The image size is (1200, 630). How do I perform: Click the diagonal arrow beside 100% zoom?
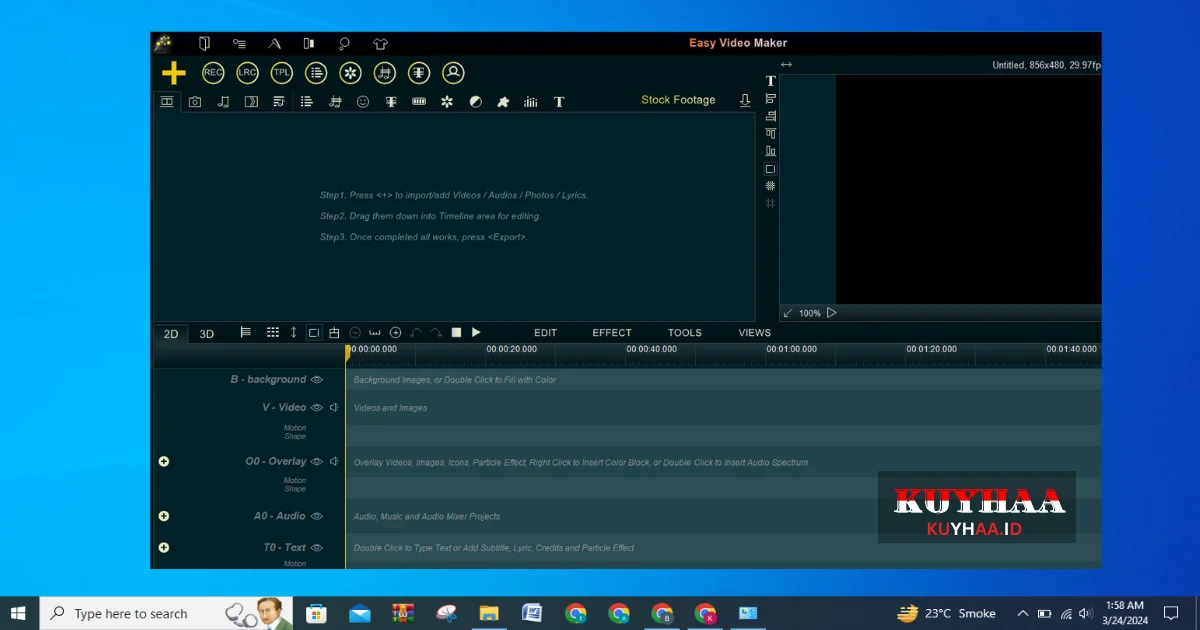pos(787,313)
